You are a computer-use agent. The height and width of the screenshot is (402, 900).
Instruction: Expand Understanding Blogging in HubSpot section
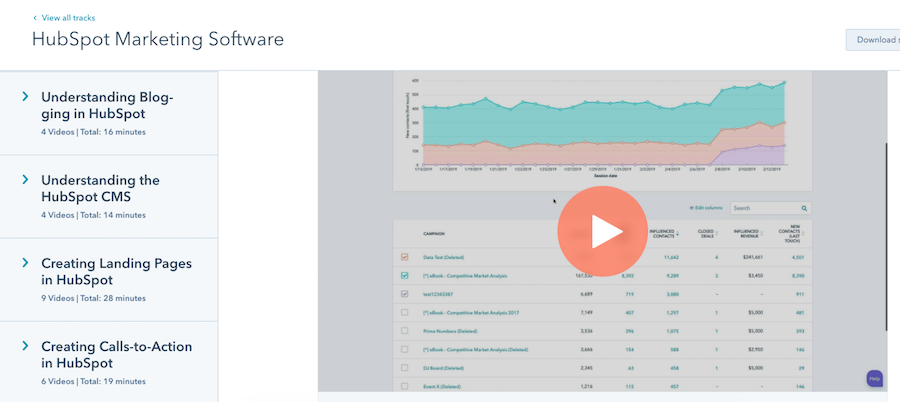click(25, 96)
